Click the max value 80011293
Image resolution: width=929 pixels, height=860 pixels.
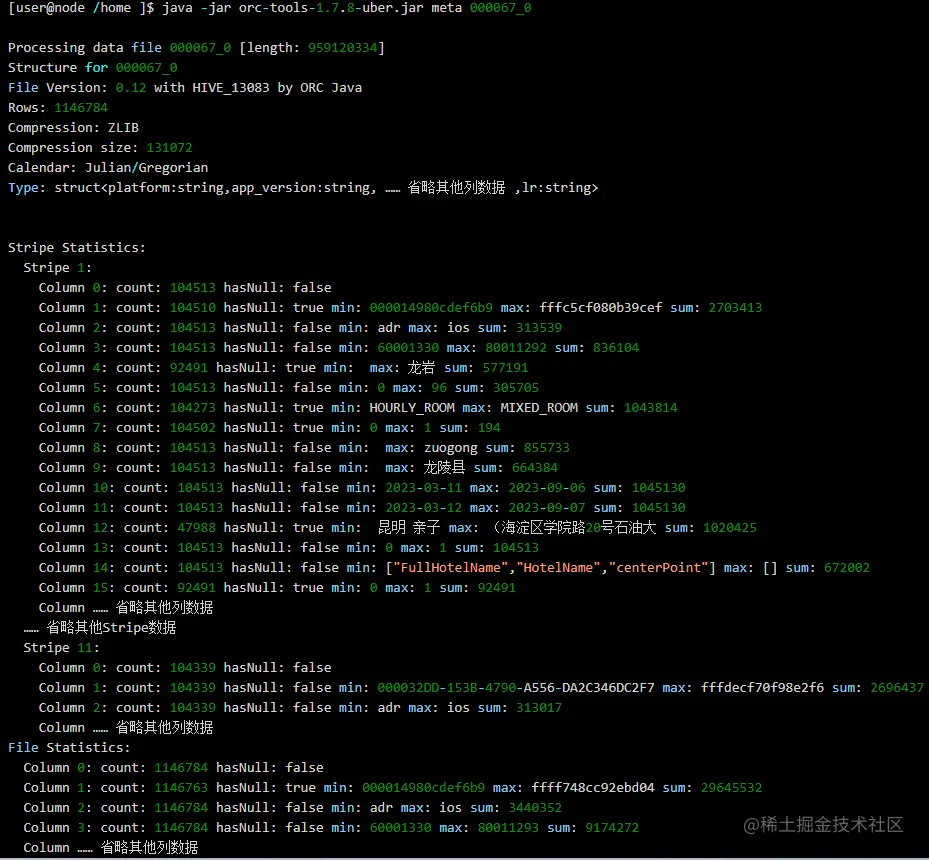pyautogui.click(x=508, y=828)
